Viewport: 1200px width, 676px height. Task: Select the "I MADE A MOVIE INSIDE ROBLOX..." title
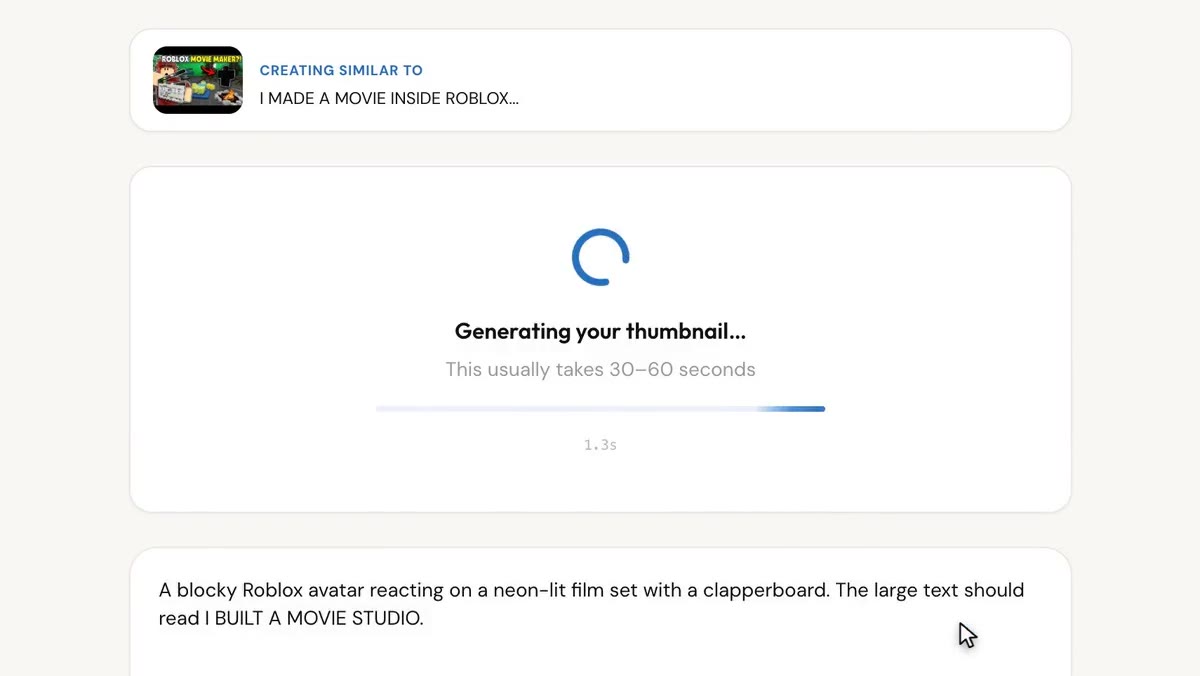(389, 98)
